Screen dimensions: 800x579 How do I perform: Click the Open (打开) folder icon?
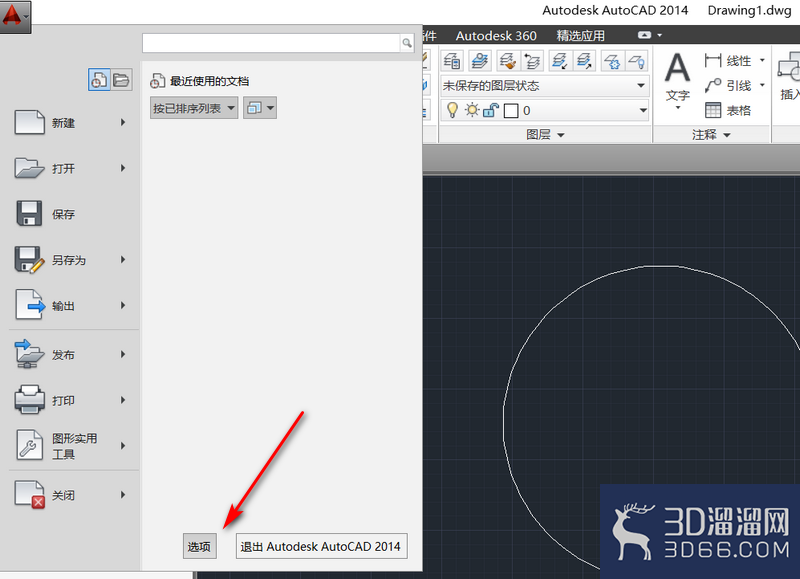pyautogui.click(x=30, y=168)
